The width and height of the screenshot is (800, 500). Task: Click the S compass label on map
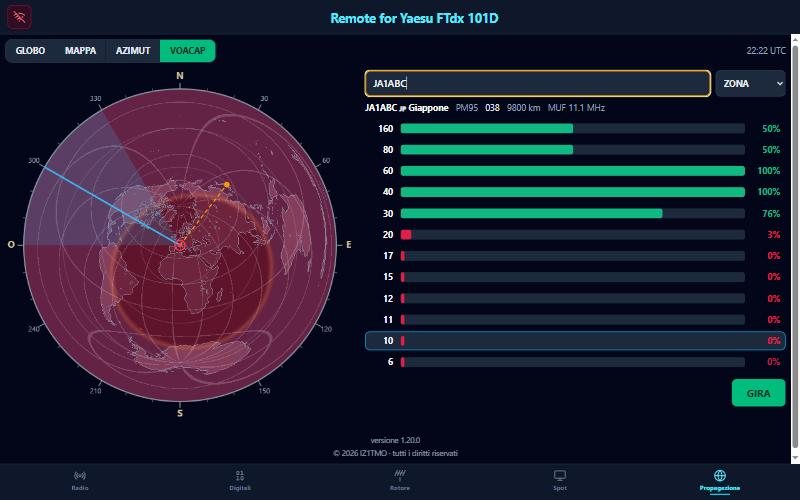180,413
